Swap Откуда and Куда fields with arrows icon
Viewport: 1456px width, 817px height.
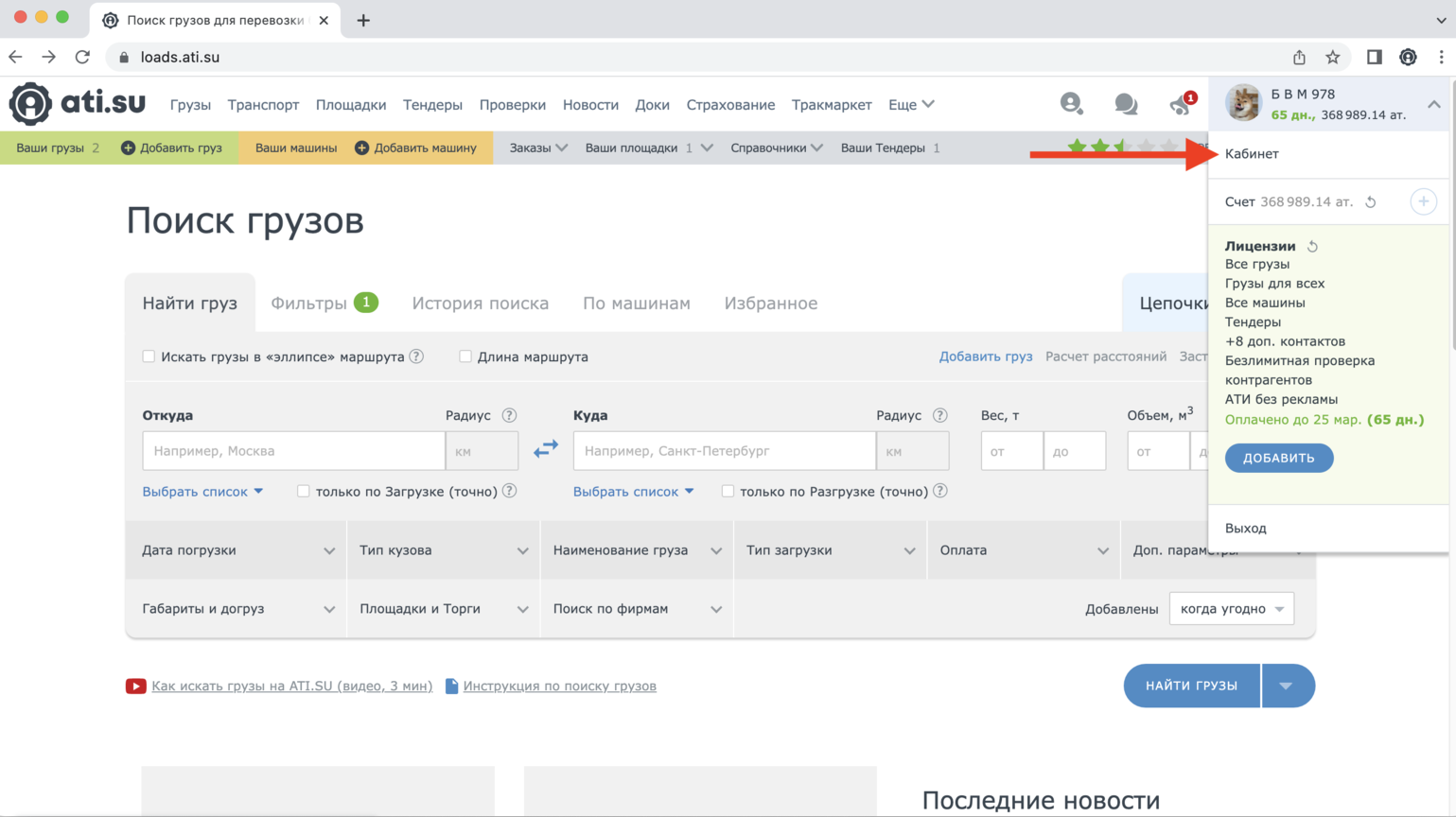[546, 448]
